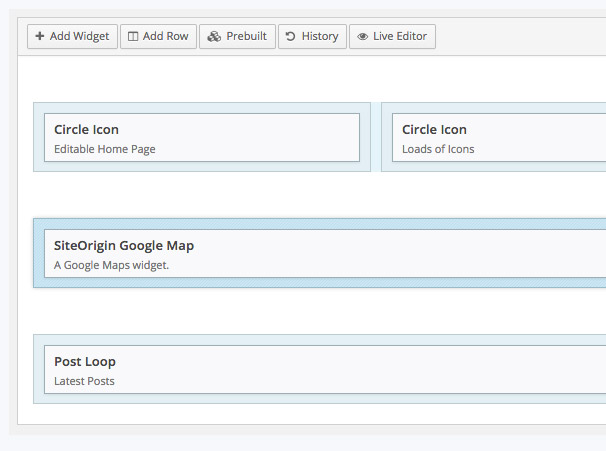Image resolution: width=606 pixels, height=451 pixels.
Task: Select the Editable Home Page Circle Icon widget
Action: tap(202, 138)
